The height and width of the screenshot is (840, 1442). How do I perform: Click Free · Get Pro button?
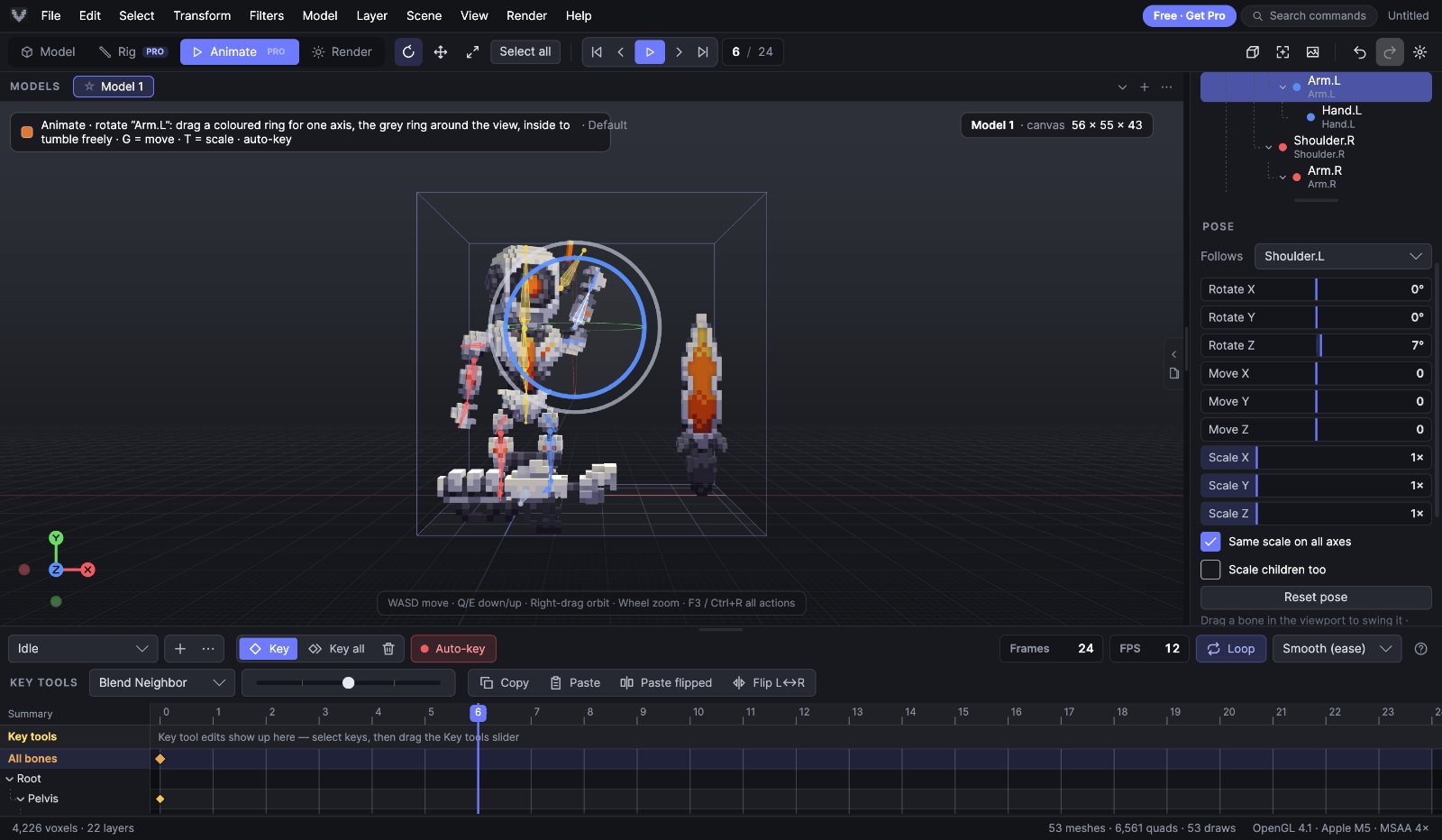pos(1189,15)
